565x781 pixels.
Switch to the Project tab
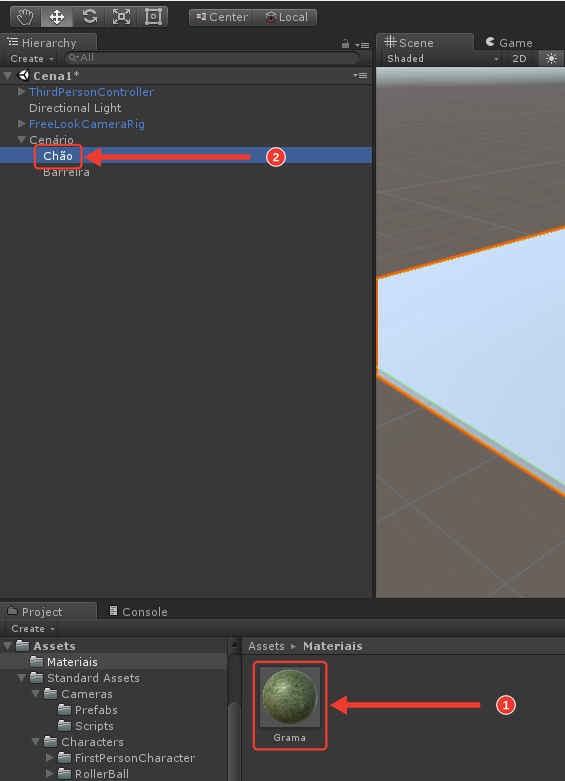(x=48, y=612)
